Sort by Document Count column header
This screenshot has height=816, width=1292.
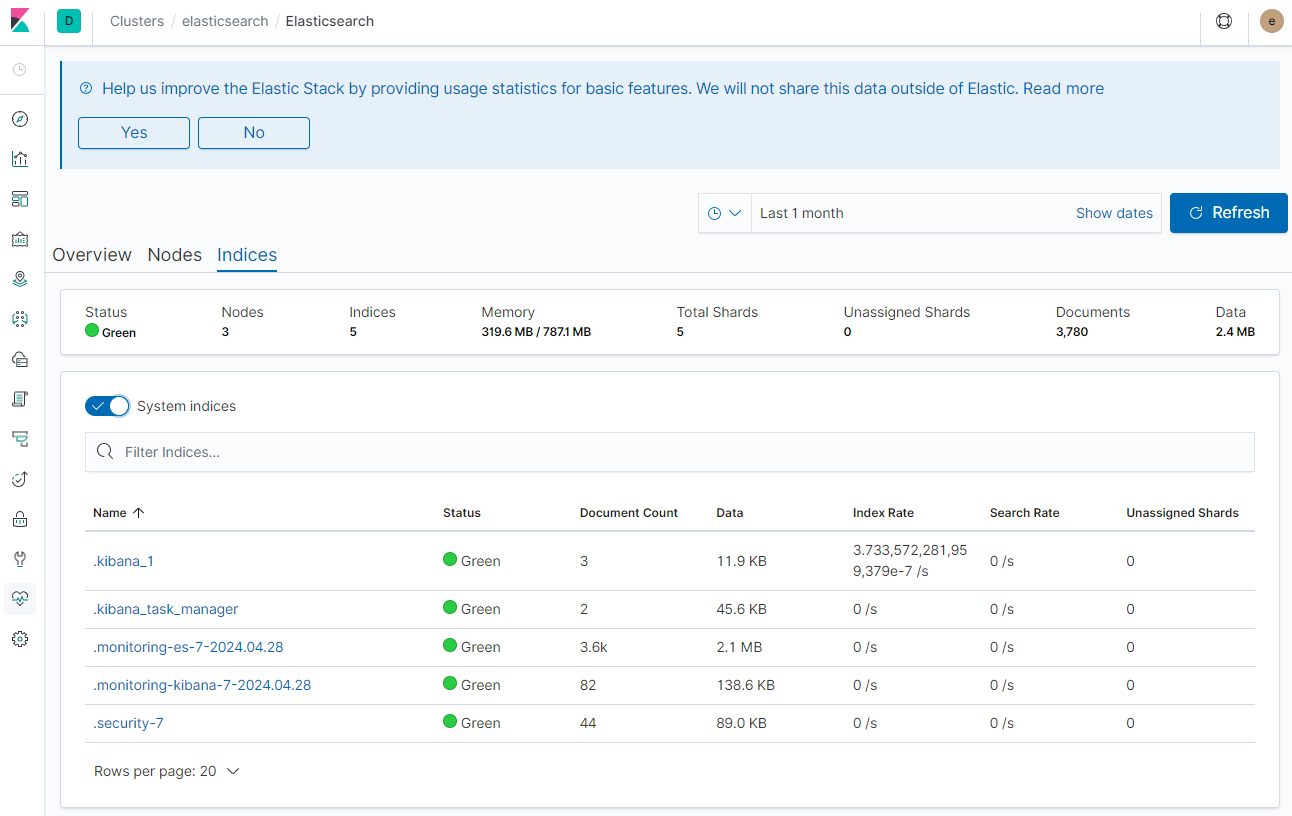pyautogui.click(x=629, y=513)
